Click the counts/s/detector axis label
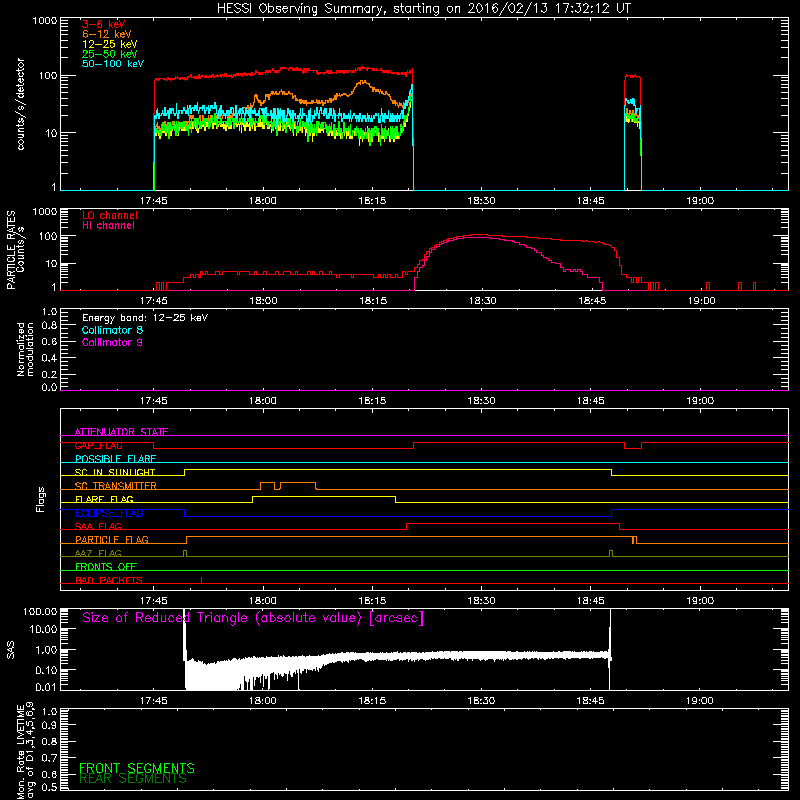This screenshot has height=800, width=800. (x=20, y=104)
